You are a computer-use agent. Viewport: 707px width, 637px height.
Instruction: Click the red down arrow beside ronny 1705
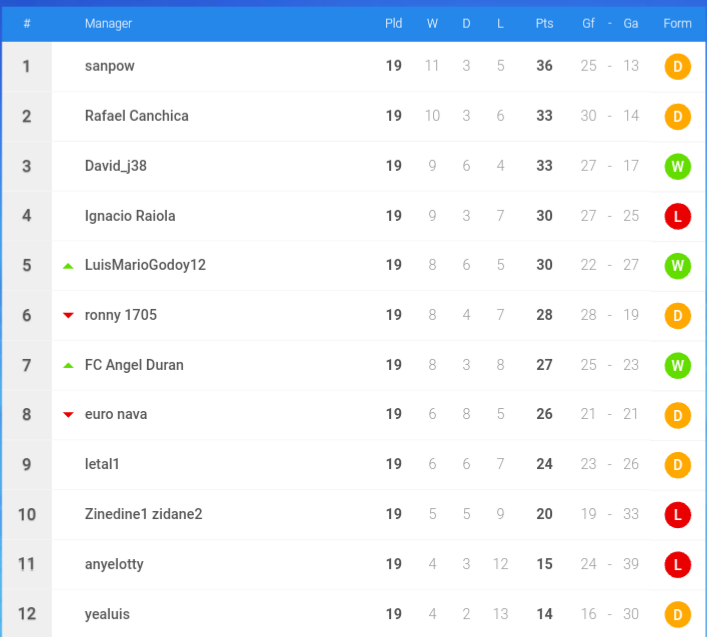[68, 315]
